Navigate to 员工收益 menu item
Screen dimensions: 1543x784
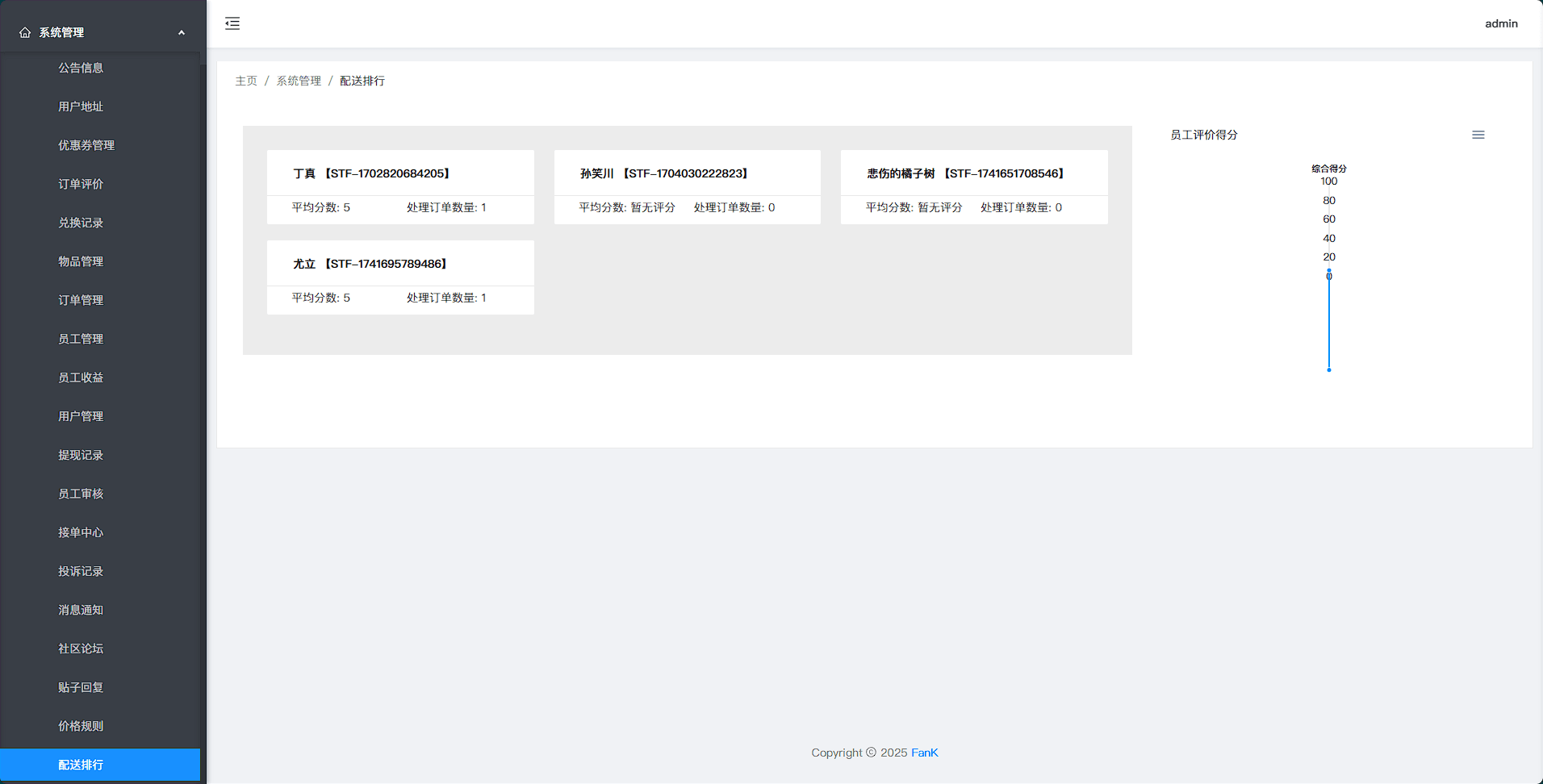pos(81,377)
